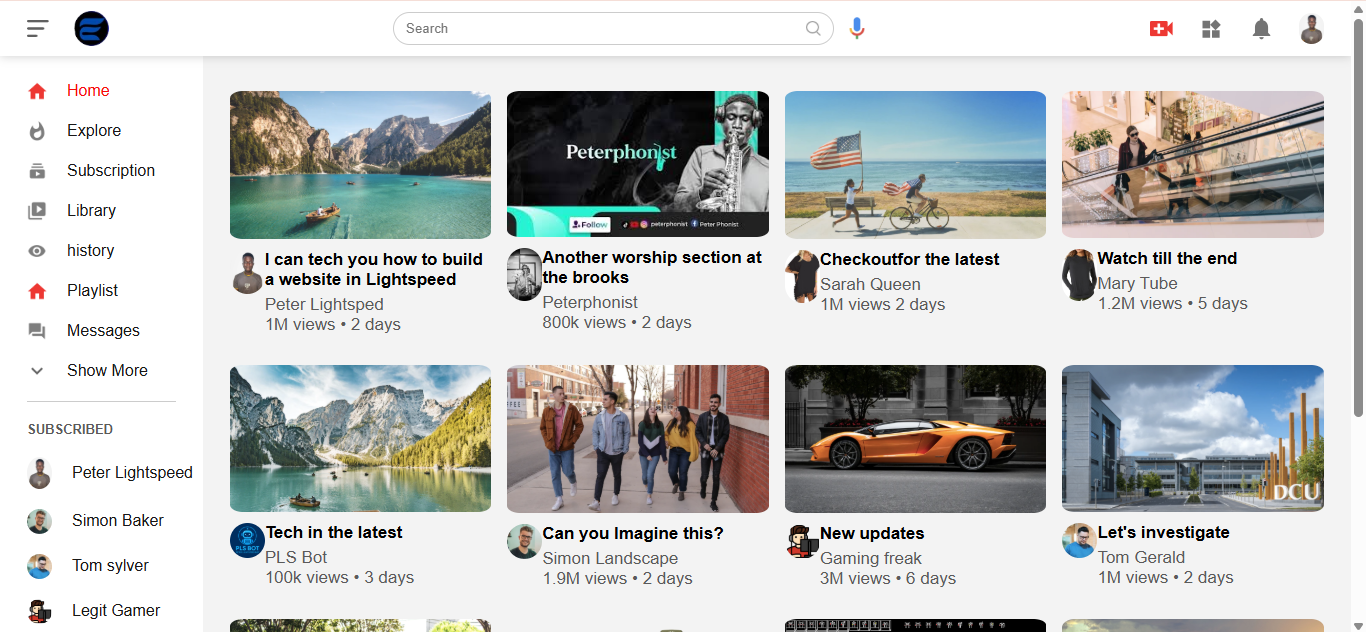The width and height of the screenshot is (1366, 632).
Task: Click the hamburger menu icon
Action: click(x=37, y=28)
